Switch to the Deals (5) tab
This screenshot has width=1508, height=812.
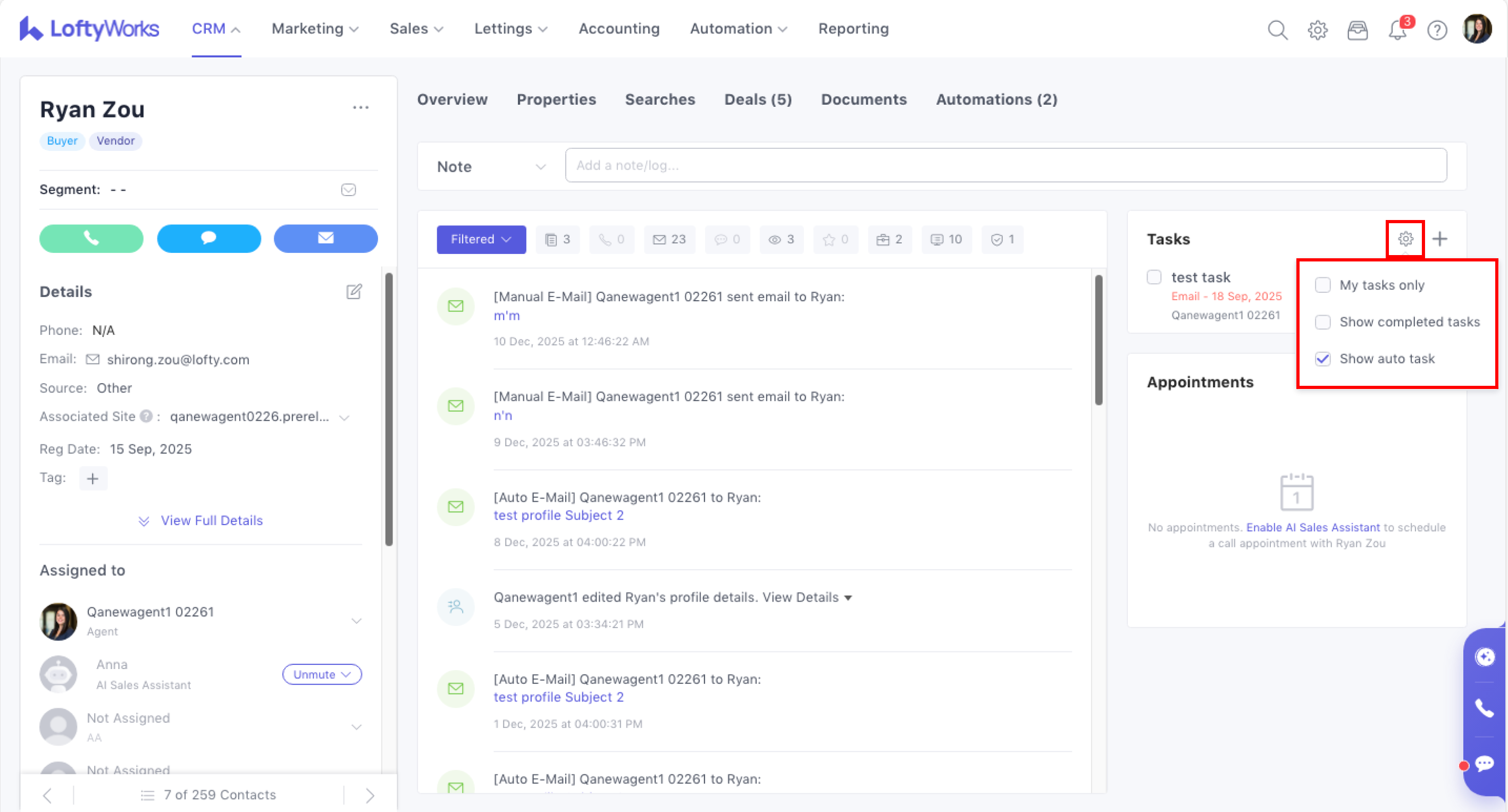(x=758, y=99)
